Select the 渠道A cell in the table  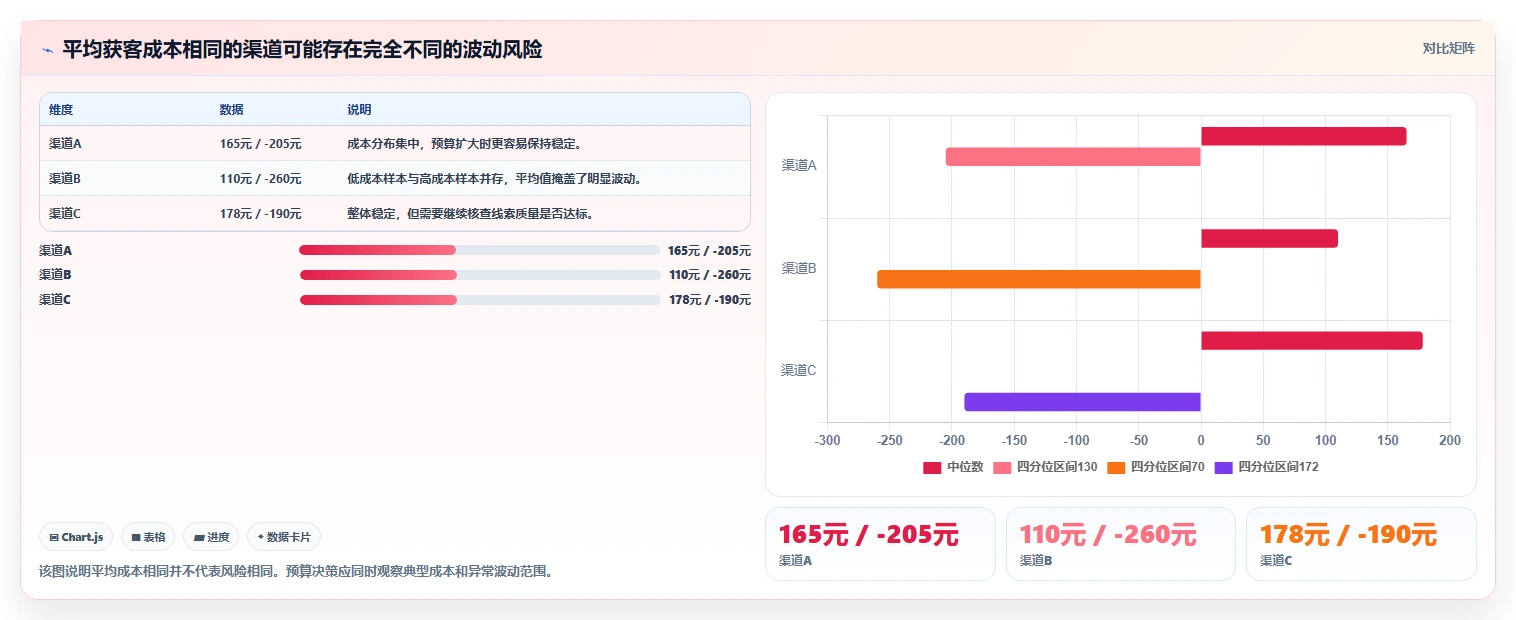pyautogui.click(x=65, y=144)
